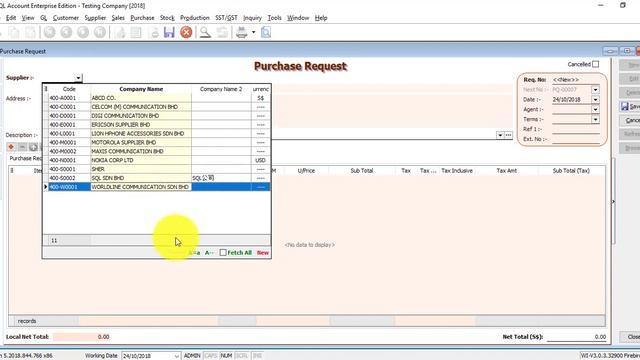Toggle the Cancelled checkbox
This screenshot has height=360, width=640.
[596, 64]
